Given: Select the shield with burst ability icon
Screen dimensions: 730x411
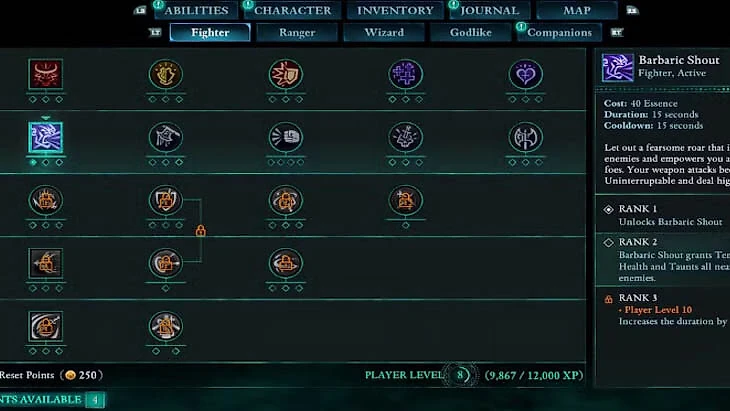Looking at the screenshot, I should [285, 74].
